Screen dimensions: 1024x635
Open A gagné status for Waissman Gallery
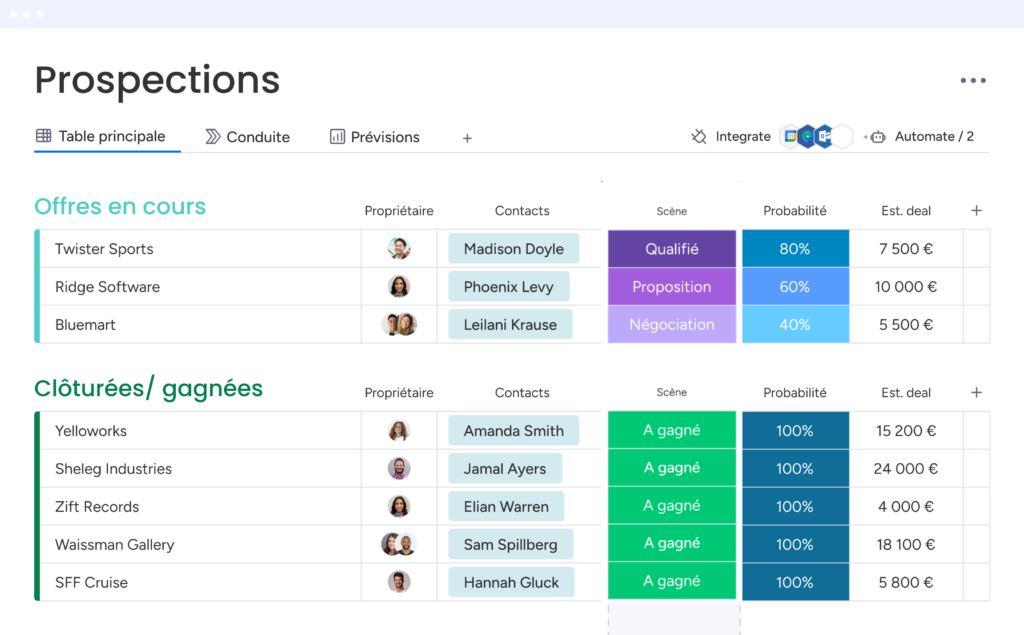click(x=671, y=544)
